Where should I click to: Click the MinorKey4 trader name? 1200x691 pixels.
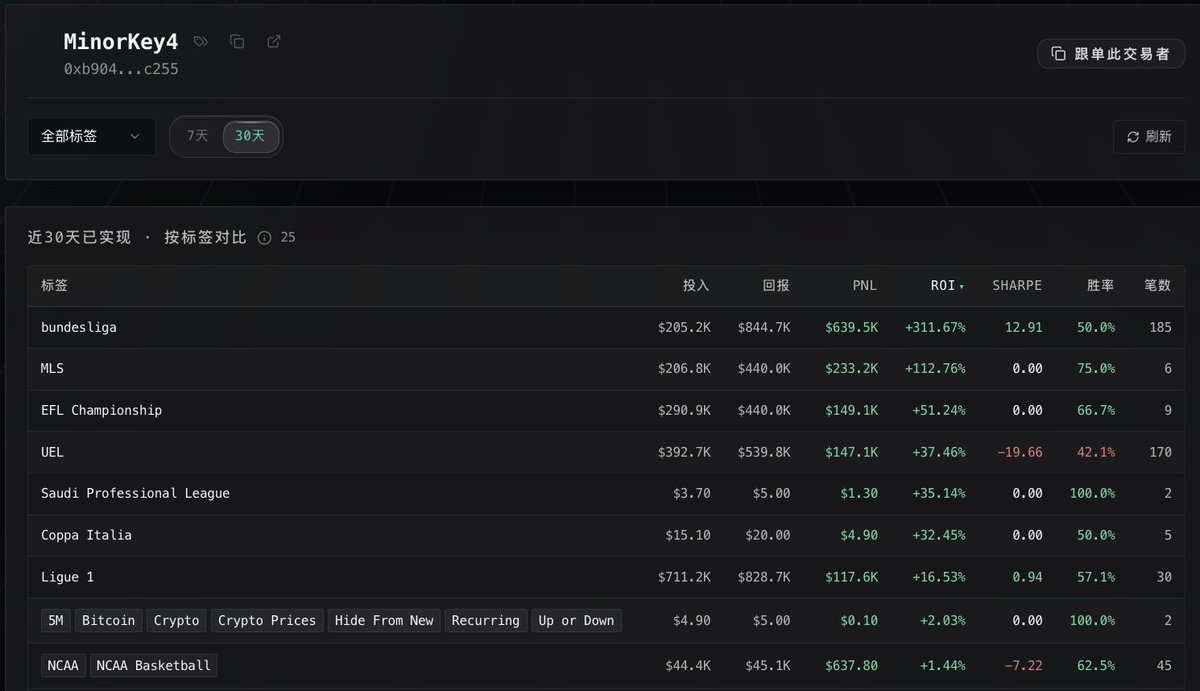click(121, 42)
